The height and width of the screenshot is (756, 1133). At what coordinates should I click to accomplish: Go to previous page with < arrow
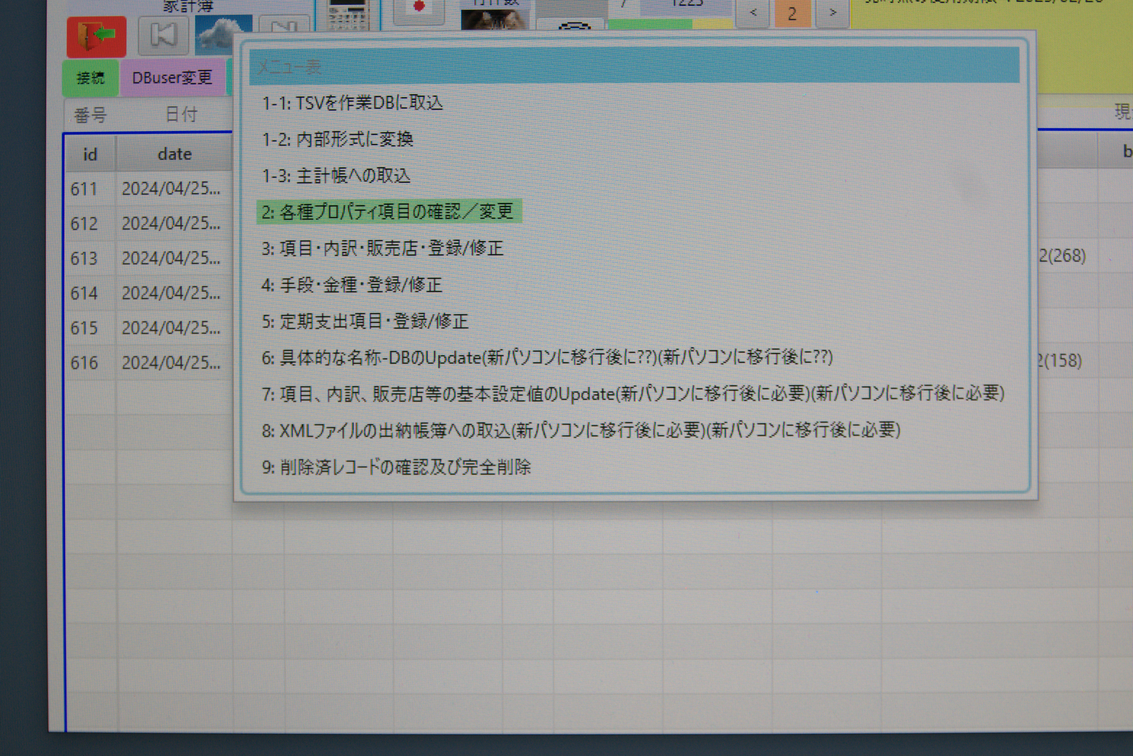(x=753, y=13)
